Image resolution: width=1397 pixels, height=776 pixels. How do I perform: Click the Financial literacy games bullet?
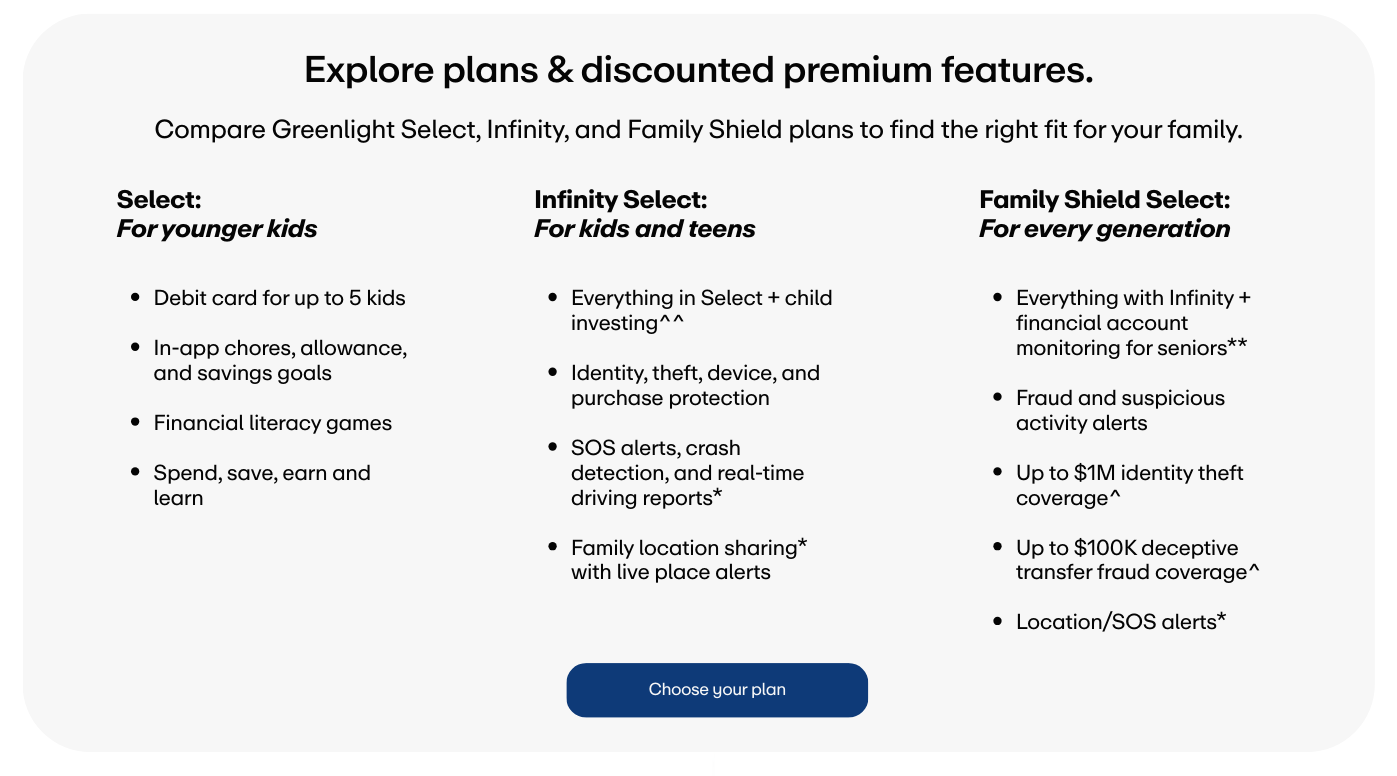[272, 423]
